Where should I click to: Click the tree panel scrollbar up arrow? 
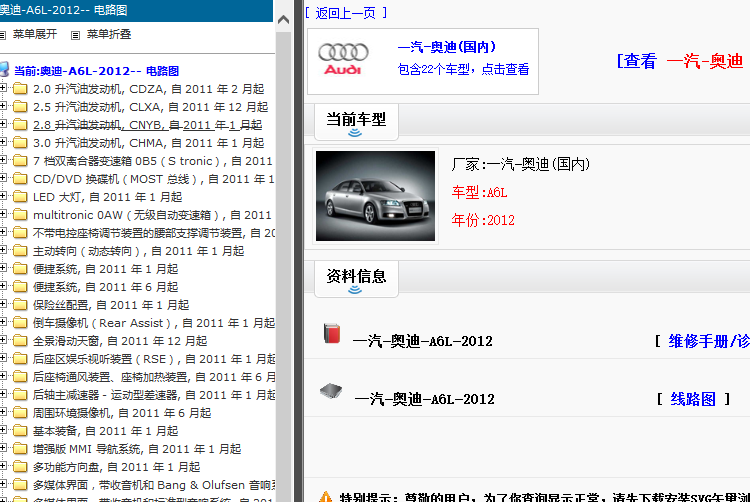coord(284,20)
